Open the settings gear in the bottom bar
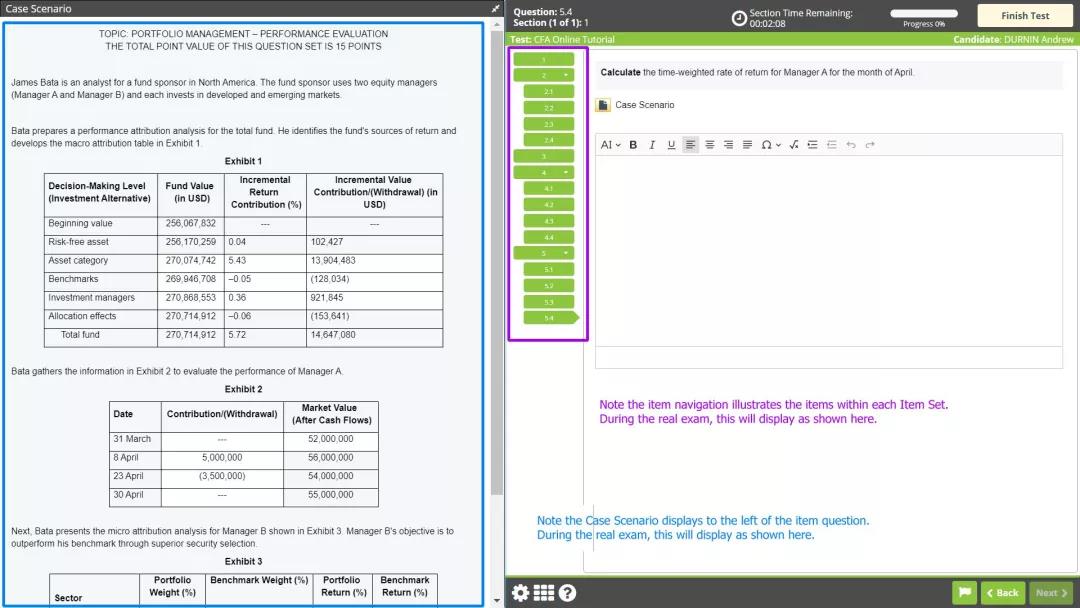Viewport: 1080px width, 608px height. [x=520, y=593]
